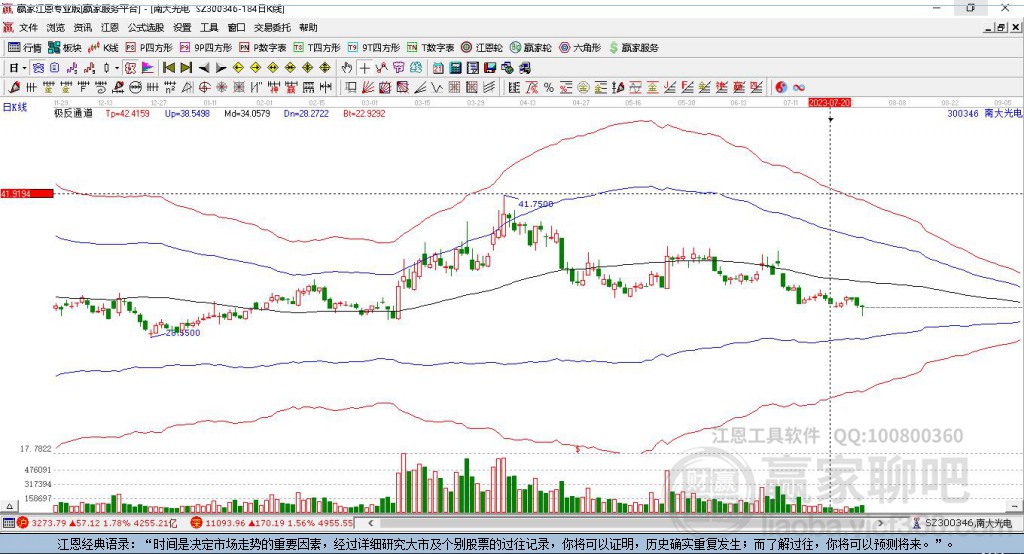Click the black right arrow icon
1024x554 pixels.
(x=221, y=68)
